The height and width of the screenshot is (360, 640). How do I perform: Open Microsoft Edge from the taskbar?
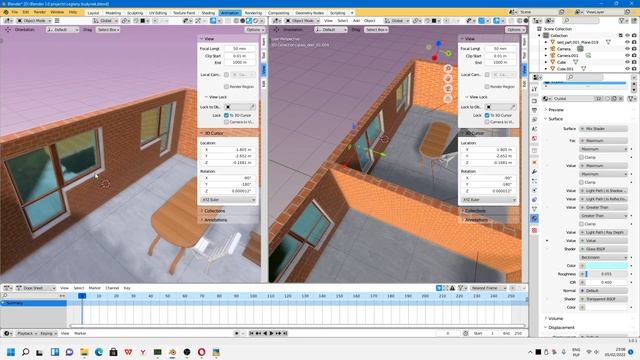99,352
